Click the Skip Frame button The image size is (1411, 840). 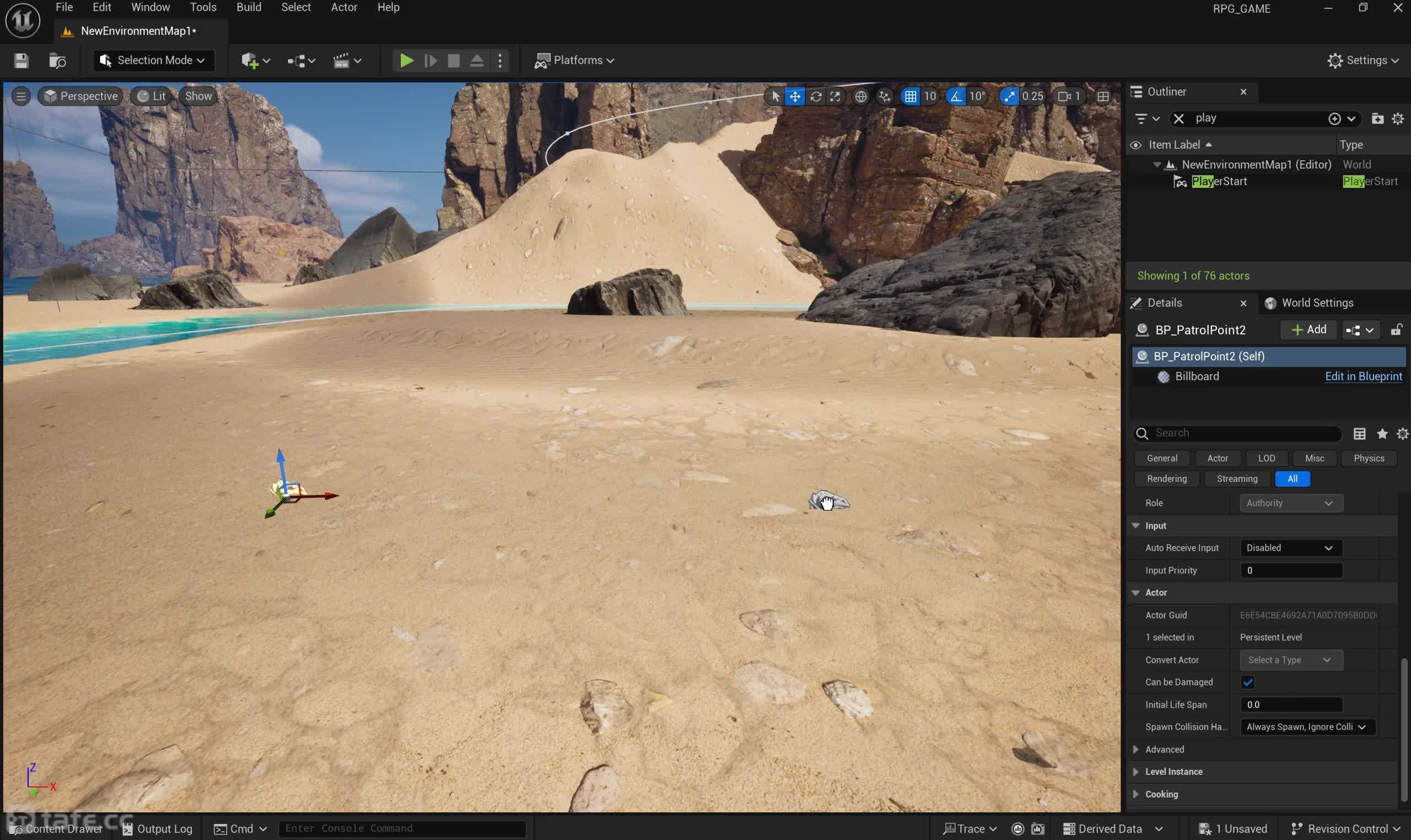pyautogui.click(x=430, y=61)
